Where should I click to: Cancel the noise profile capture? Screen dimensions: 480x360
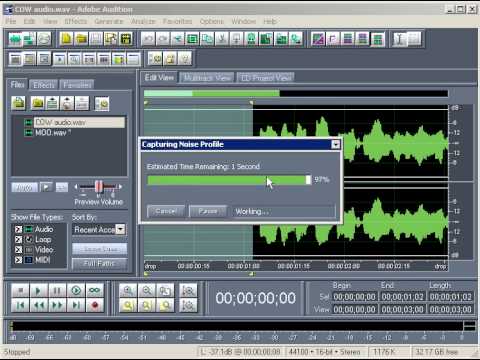point(166,211)
